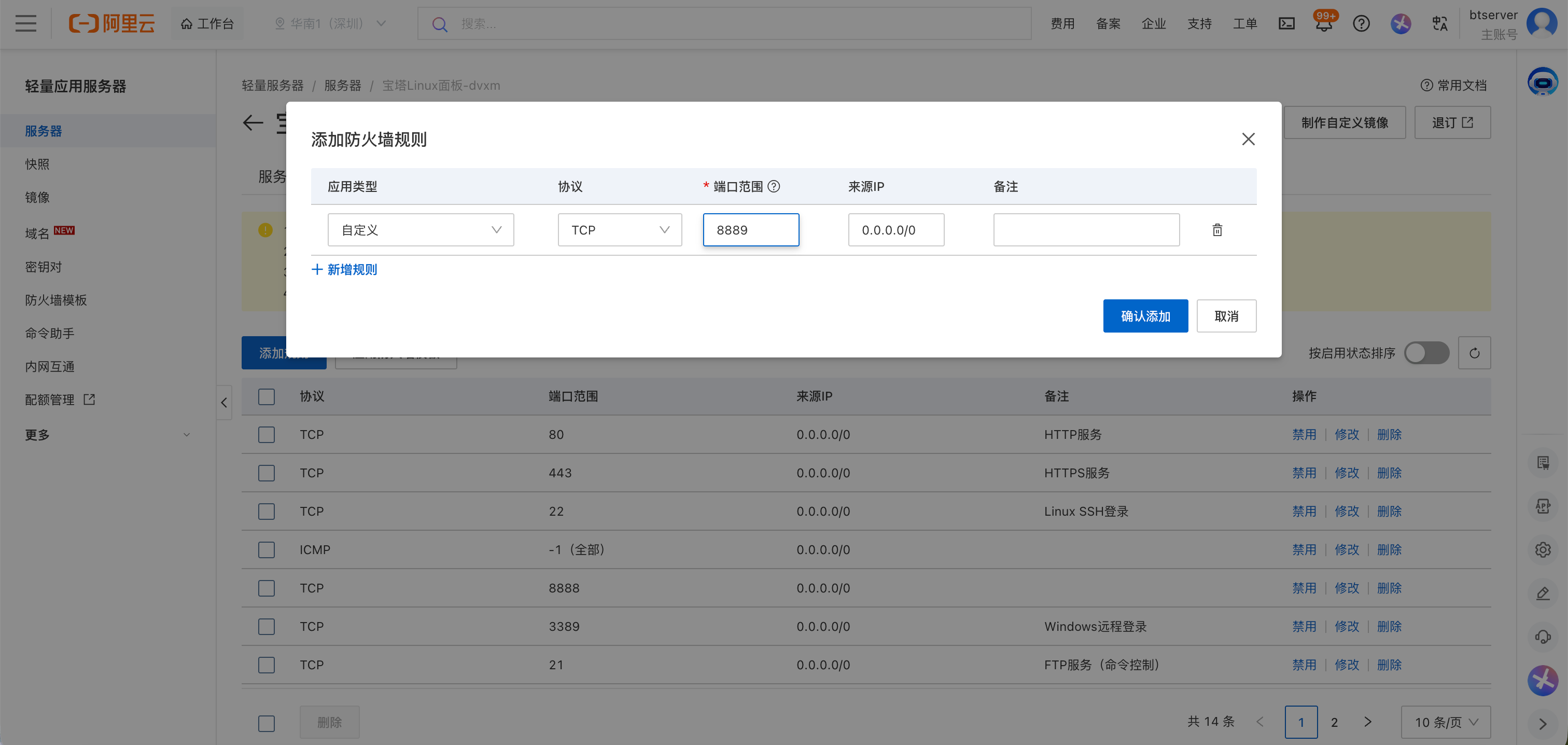Click the language switch icon in header

pyautogui.click(x=1439, y=23)
